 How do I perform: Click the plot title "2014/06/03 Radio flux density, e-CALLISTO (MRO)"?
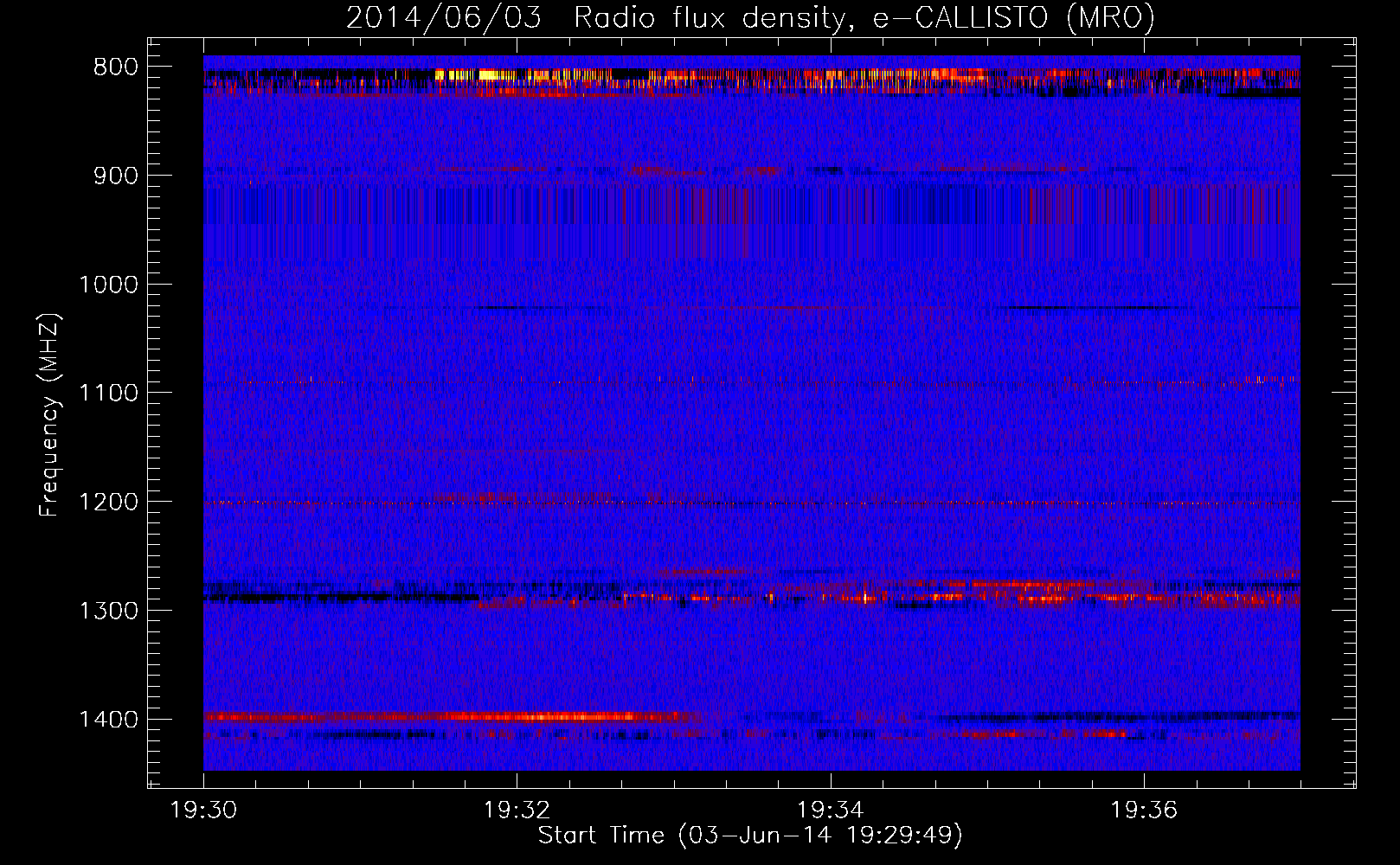750,17
